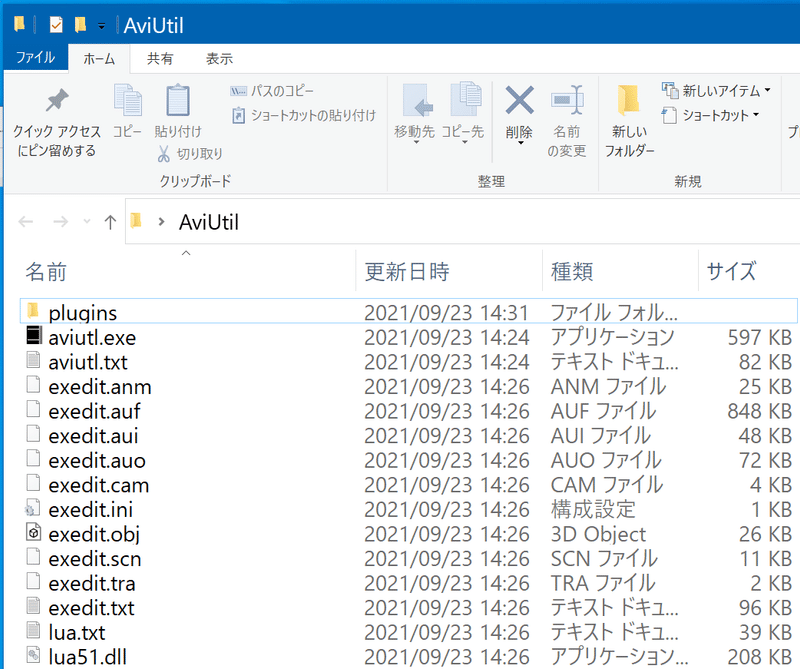Select the exedit.ini settings file icon
The height and width of the screenshot is (669, 800).
pyautogui.click(x=33, y=508)
